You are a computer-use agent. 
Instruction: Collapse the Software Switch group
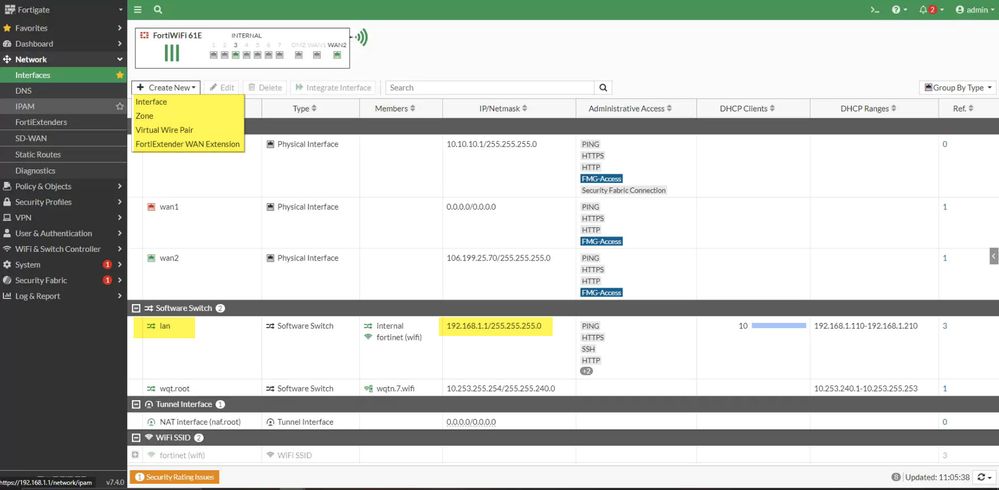click(136, 308)
